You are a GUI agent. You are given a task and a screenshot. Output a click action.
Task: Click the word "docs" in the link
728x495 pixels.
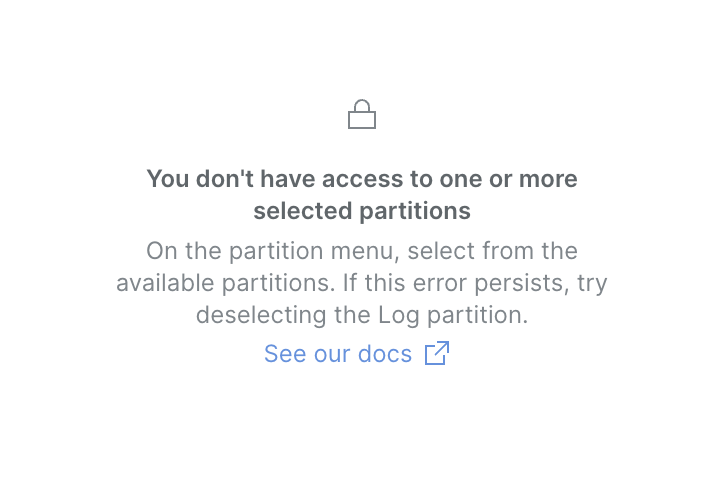(x=385, y=354)
